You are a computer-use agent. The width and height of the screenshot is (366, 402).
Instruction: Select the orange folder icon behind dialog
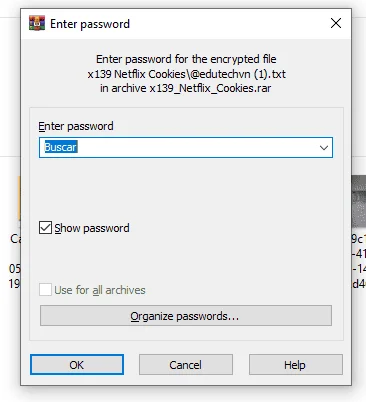coord(19,200)
